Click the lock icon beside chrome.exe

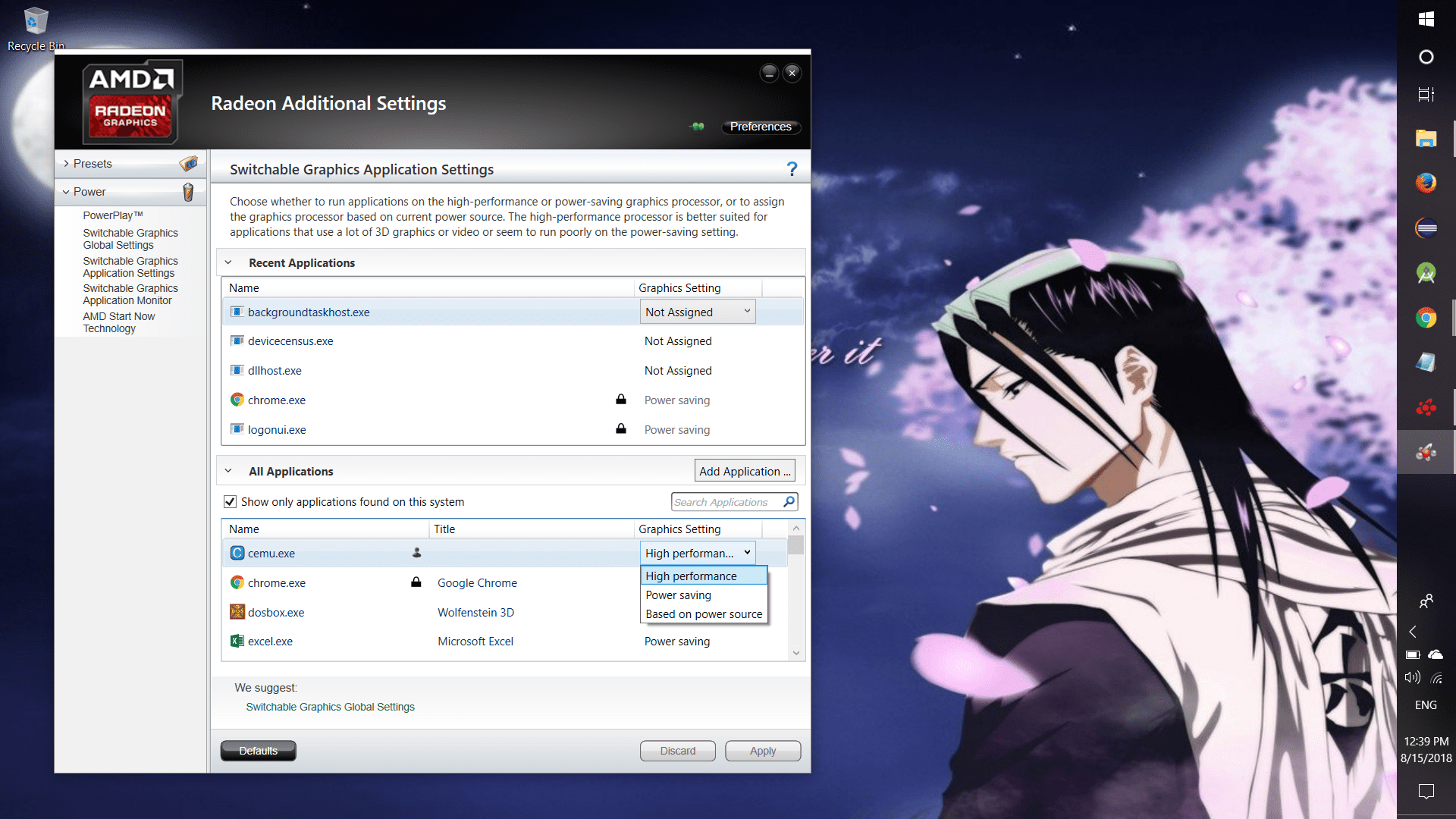pos(620,400)
